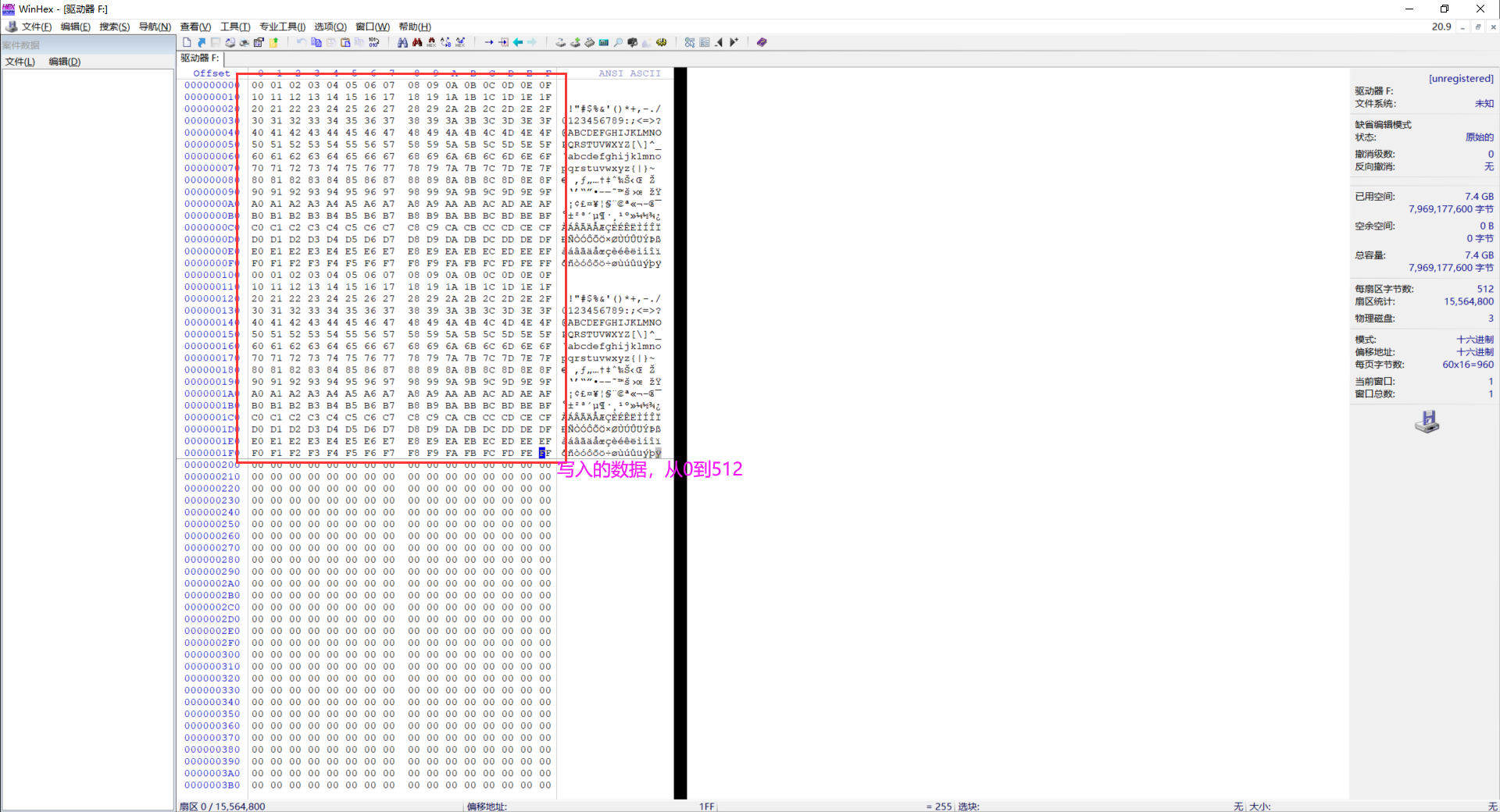
Task: Click the 十六进制 value beside 模式
Action: 1475,339
